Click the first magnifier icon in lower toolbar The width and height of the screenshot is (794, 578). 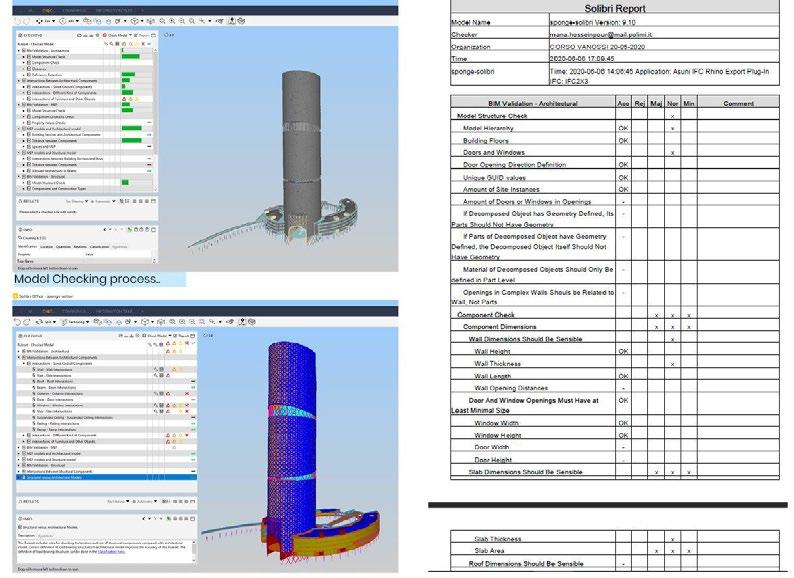pos(172,322)
